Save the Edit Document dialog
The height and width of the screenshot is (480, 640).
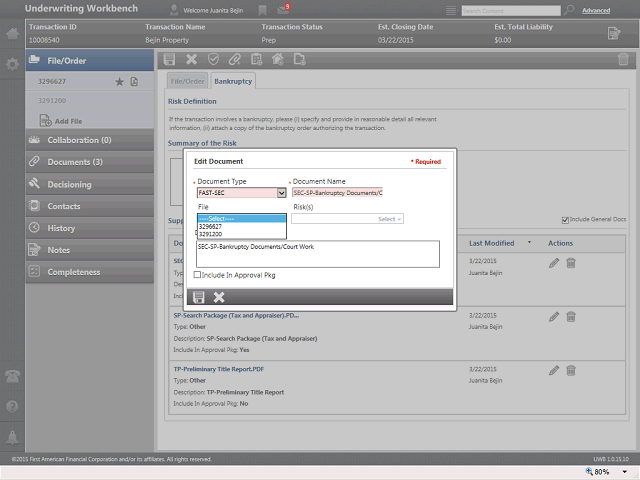pyautogui.click(x=198, y=297)
